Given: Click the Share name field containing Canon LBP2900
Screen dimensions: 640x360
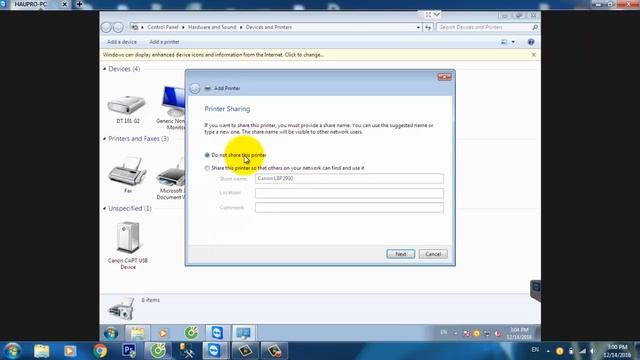Looking at the screenshot, I should (x=349, y=178).
